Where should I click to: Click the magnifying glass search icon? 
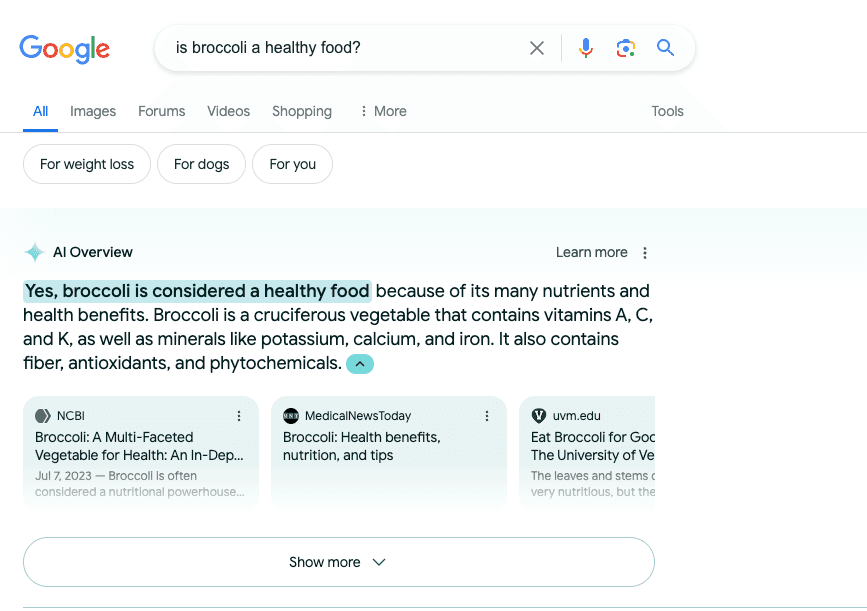tap(666, 48)
